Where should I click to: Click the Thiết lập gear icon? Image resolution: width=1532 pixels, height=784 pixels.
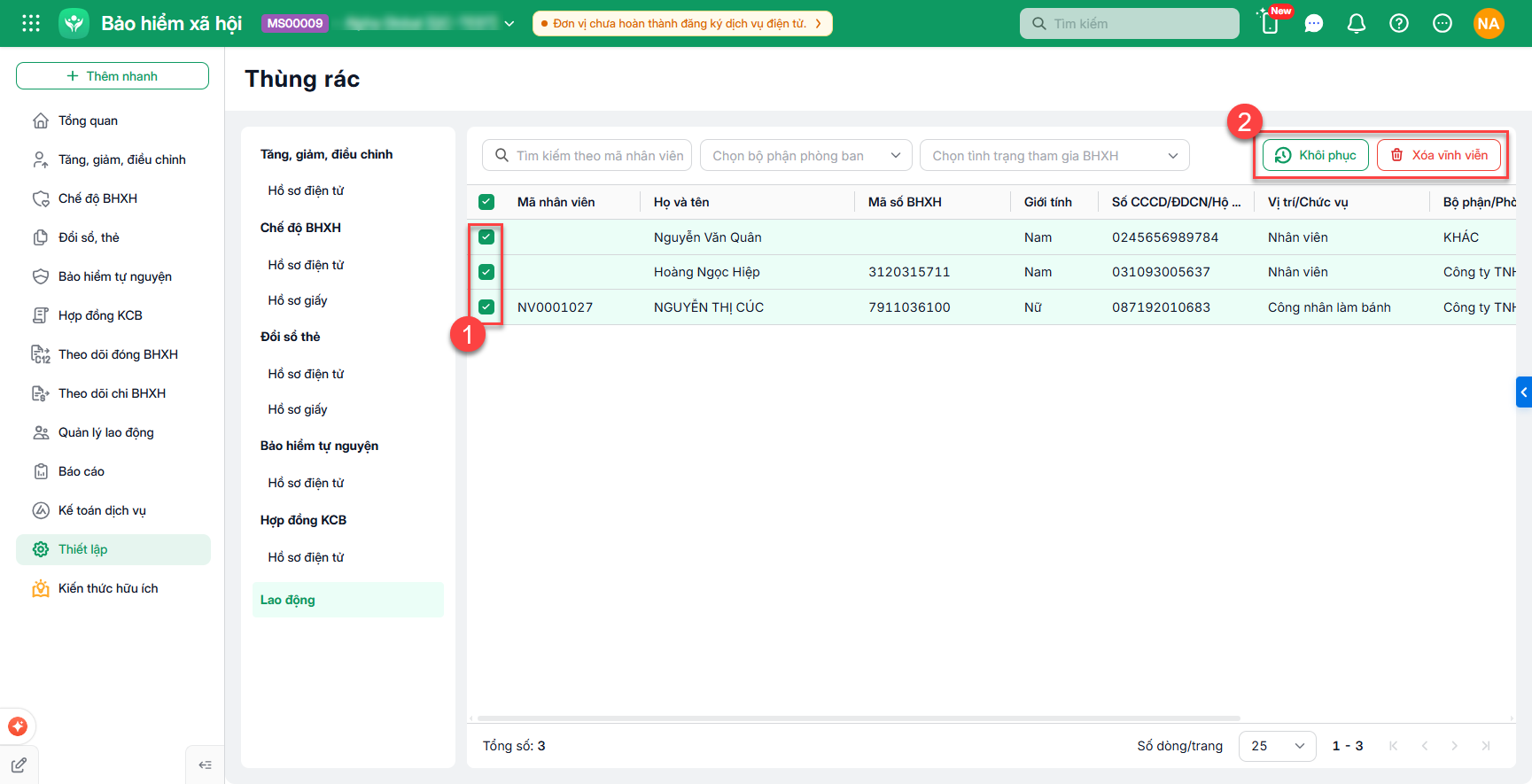[x=41, y=549]
